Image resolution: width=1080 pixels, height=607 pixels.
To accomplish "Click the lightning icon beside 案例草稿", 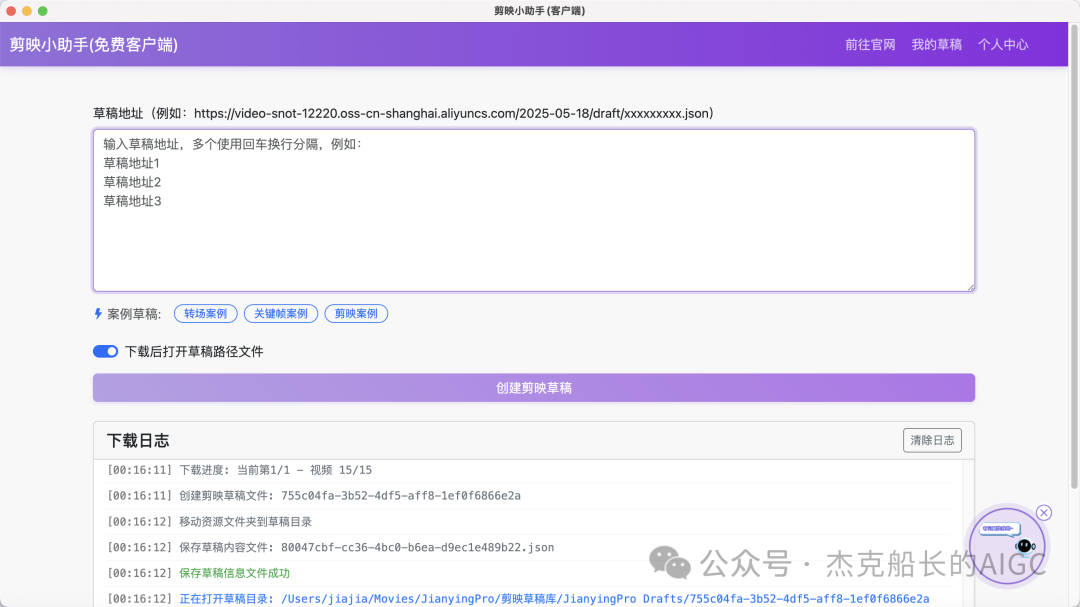I will point(98,313).
